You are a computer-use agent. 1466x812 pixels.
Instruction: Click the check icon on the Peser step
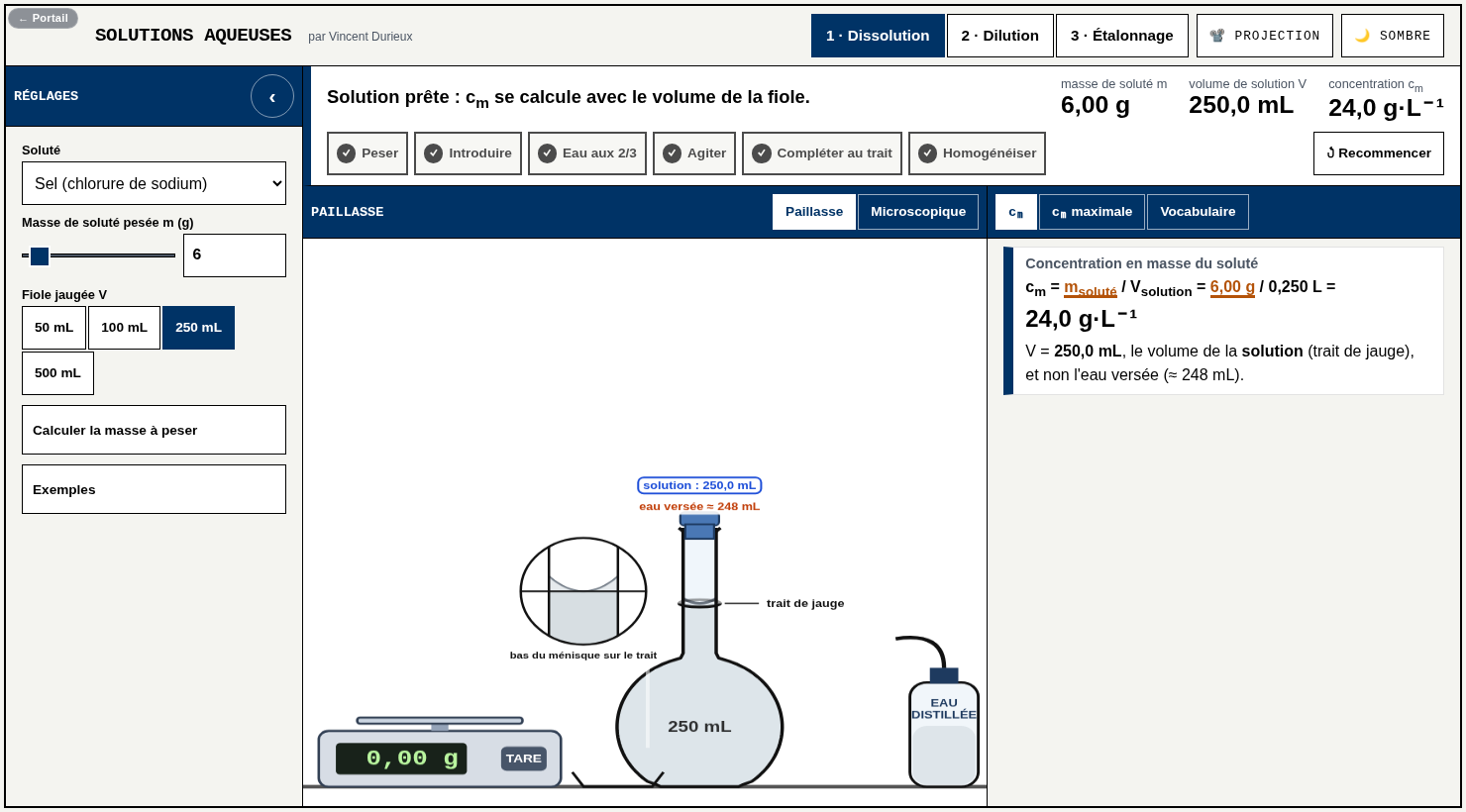pos(346,153)
